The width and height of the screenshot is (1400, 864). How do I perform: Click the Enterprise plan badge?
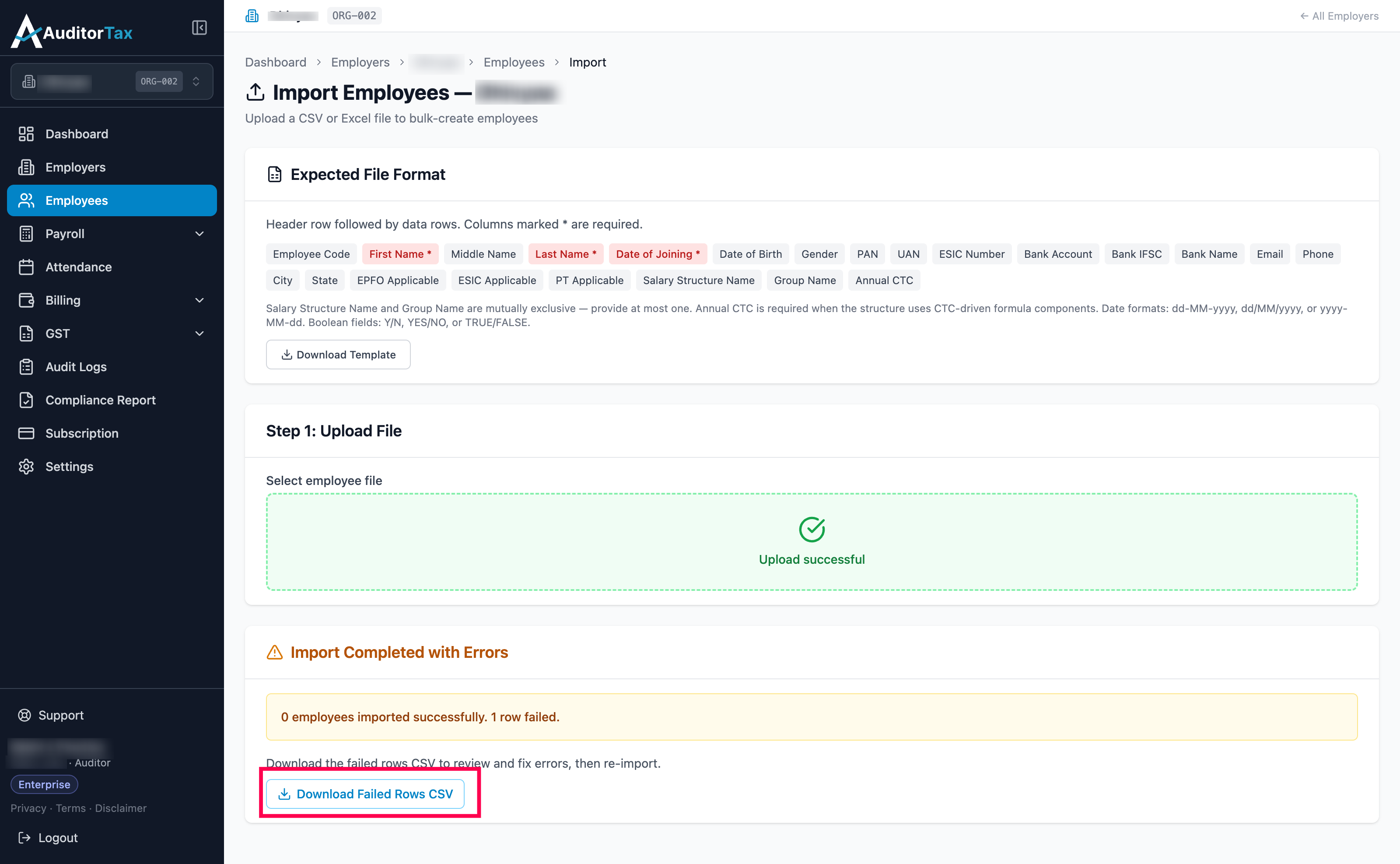(x=44, y=785)
